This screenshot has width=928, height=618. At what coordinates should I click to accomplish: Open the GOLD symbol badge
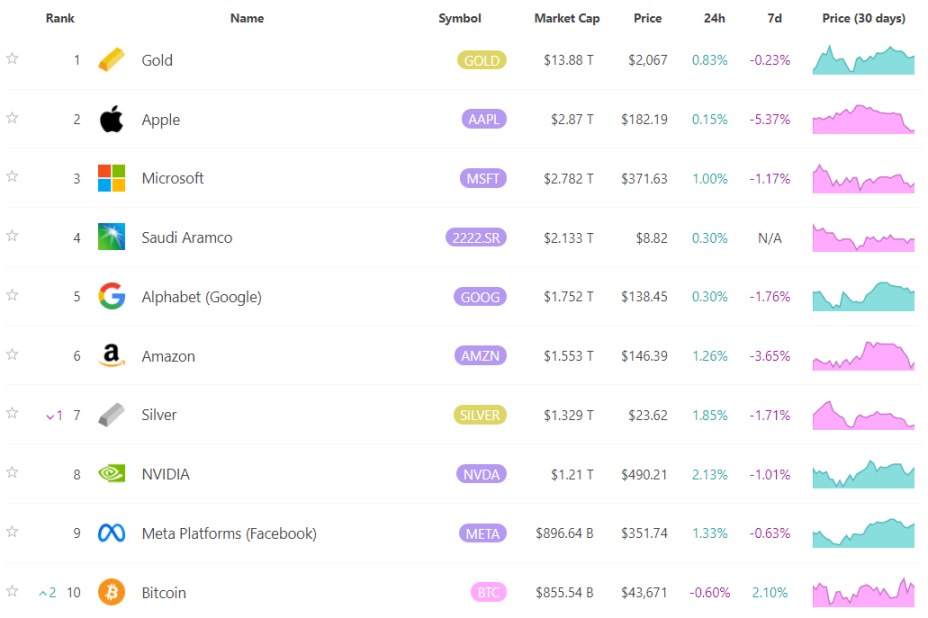[482, 60]
